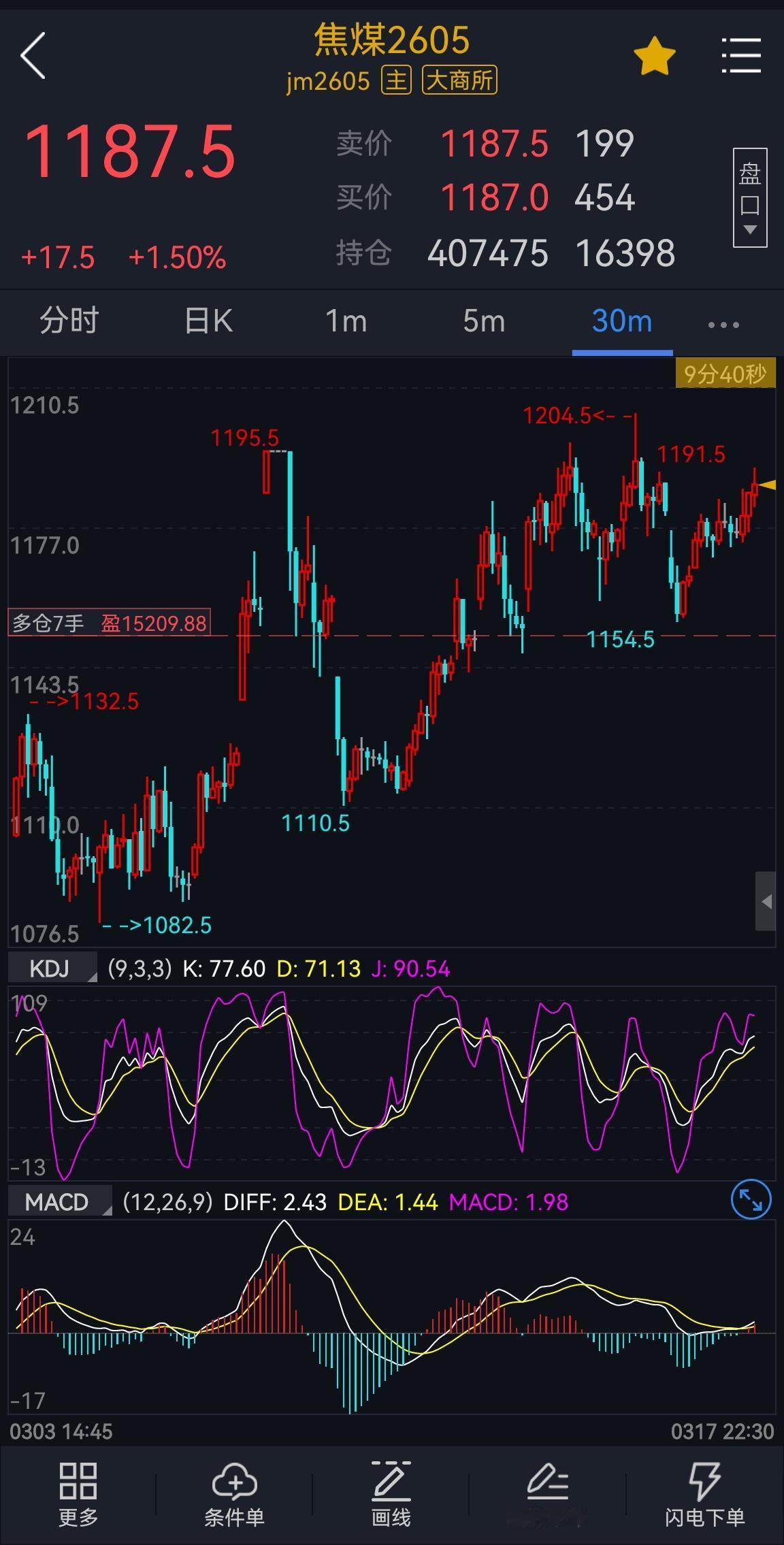Tap the ask volume 199

604,144
